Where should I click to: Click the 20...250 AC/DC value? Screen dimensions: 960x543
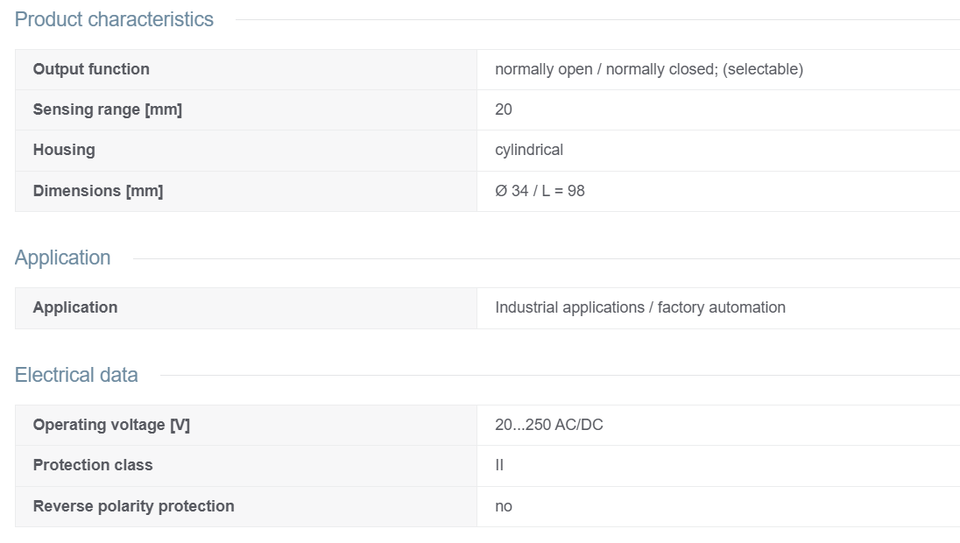click(549, 425)
